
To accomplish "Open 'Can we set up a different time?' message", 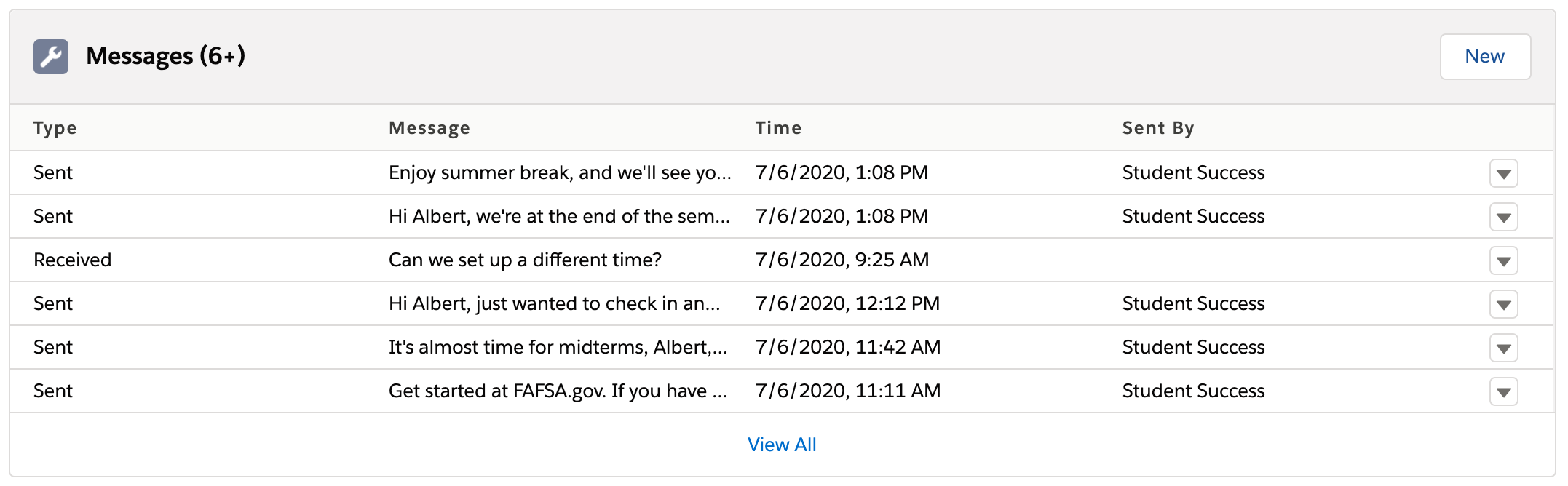I will click(525, 260).
